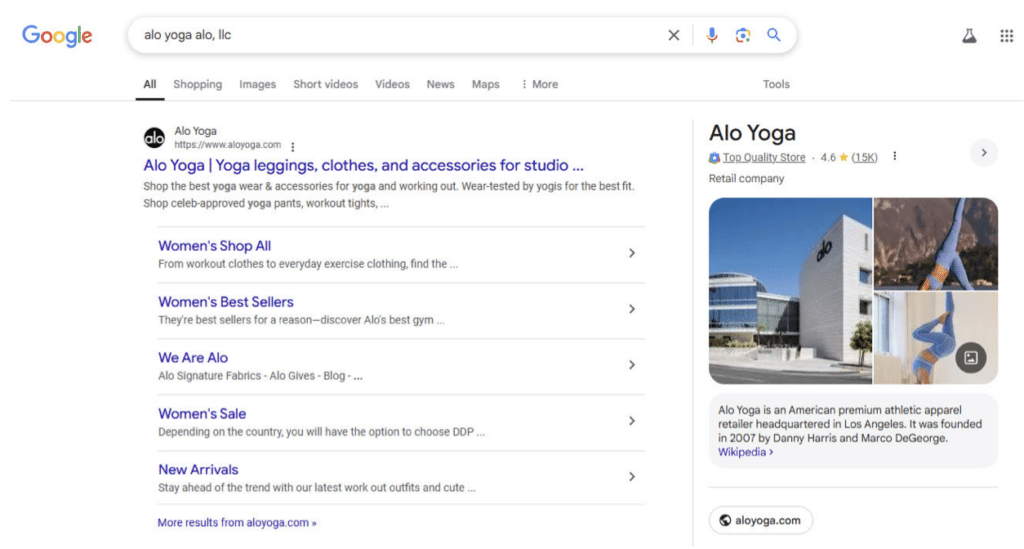This screenshot has height=549, width=1024.
Task: Open the image gallery icon on photo
Action: click(x=970, y=358)
